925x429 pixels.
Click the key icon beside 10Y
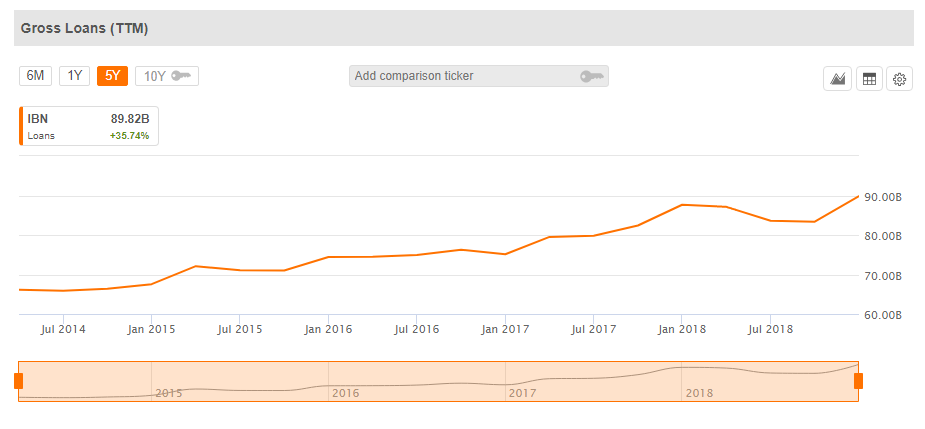pos(181,76)
